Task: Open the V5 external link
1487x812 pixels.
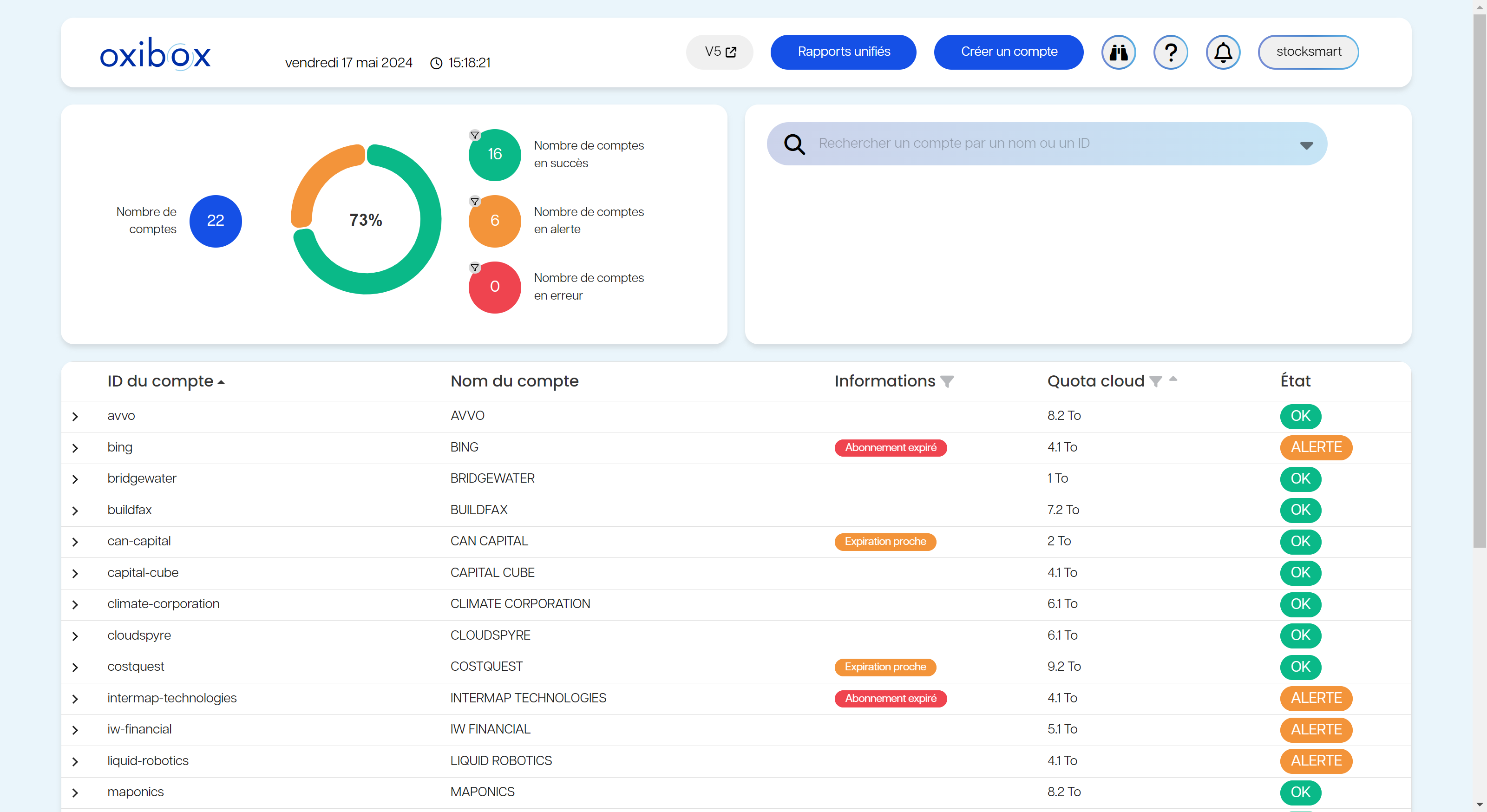Action: [x=719, y=52]
